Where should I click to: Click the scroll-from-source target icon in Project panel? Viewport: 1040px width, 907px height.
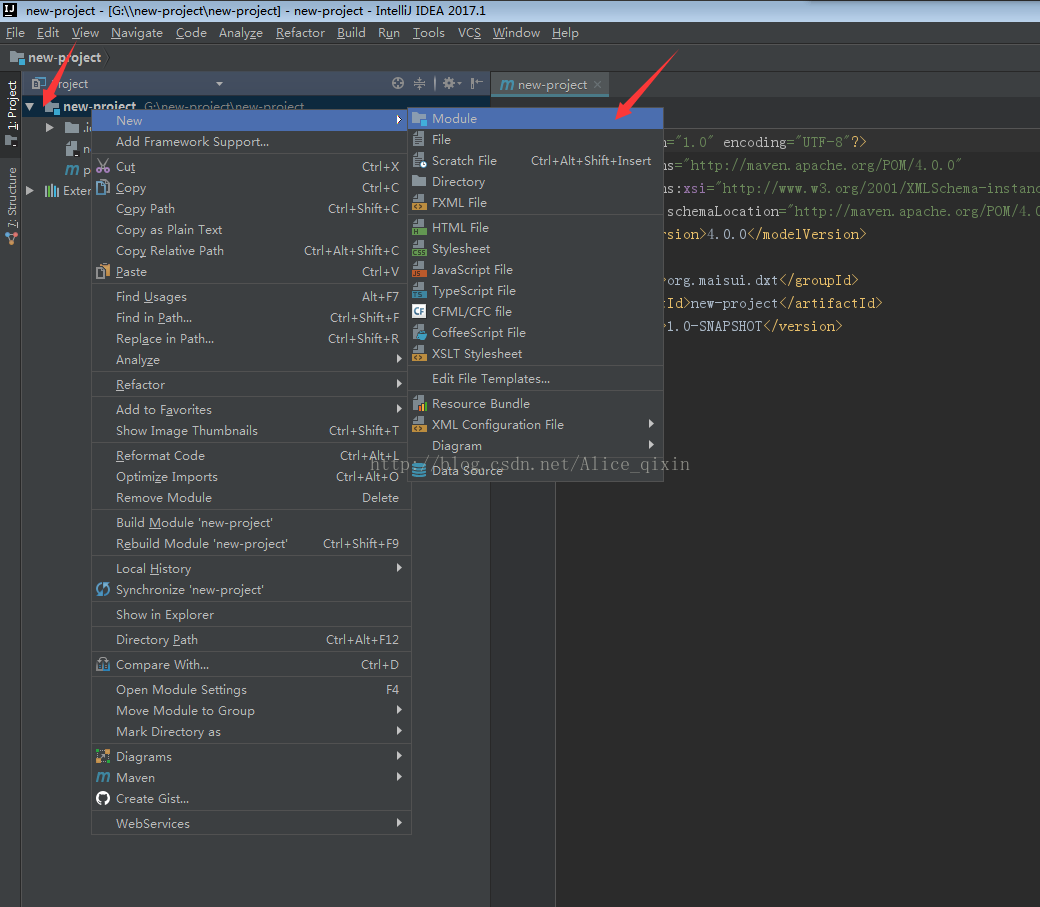(x=397, y=83)
